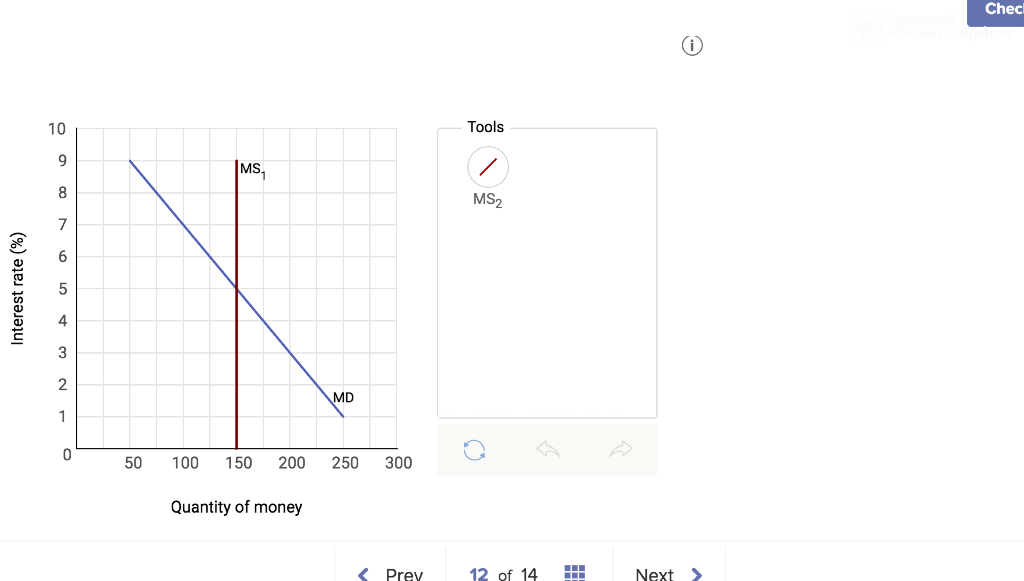Click the Next chevron arrow
This screenshot has width=1024, height=581.
click(x=697, y=573)
